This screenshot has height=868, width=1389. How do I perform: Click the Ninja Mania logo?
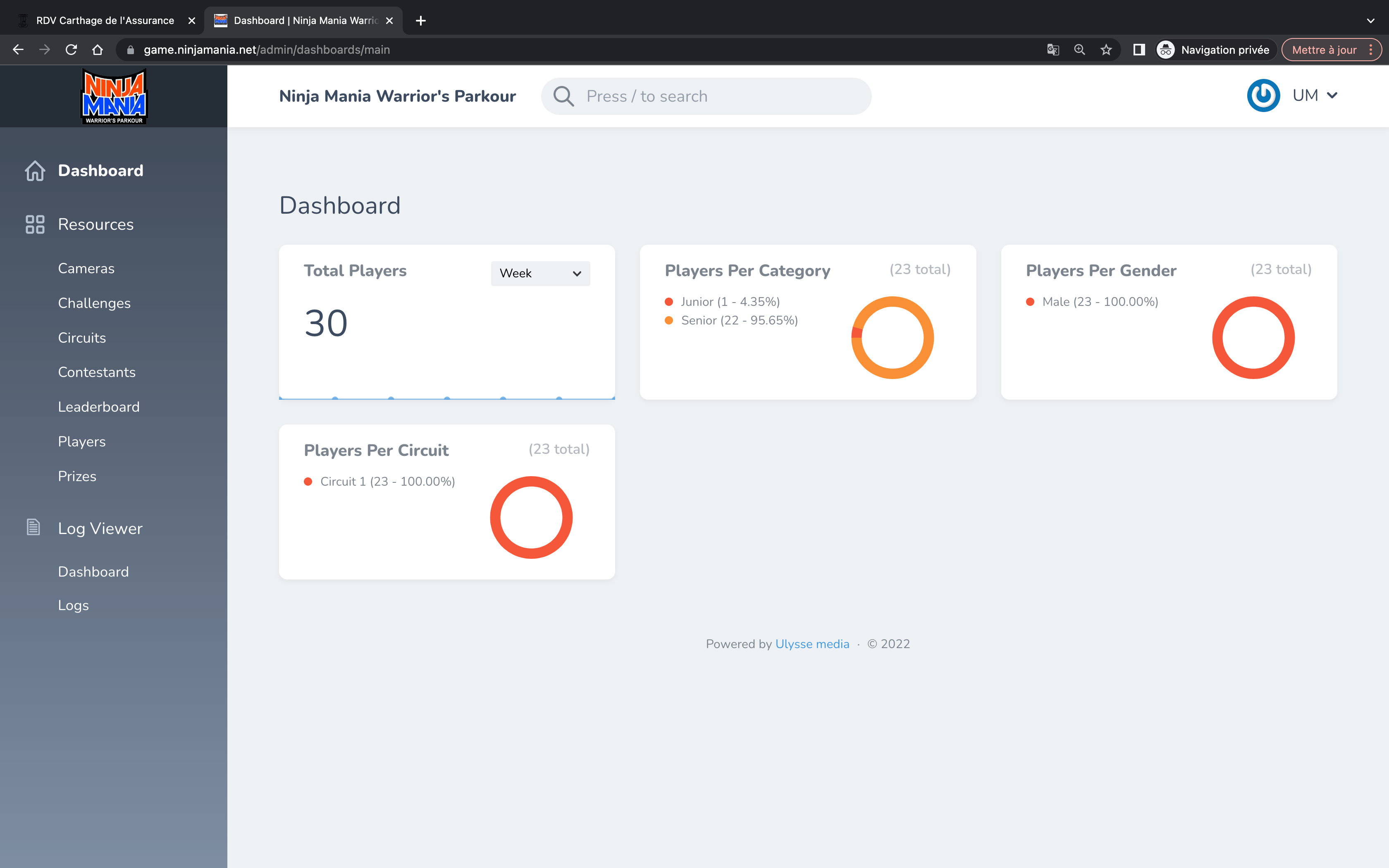tap(114, 96)
